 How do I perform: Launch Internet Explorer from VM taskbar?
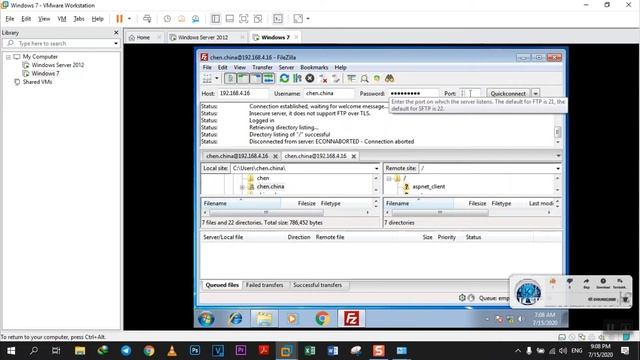235,319
